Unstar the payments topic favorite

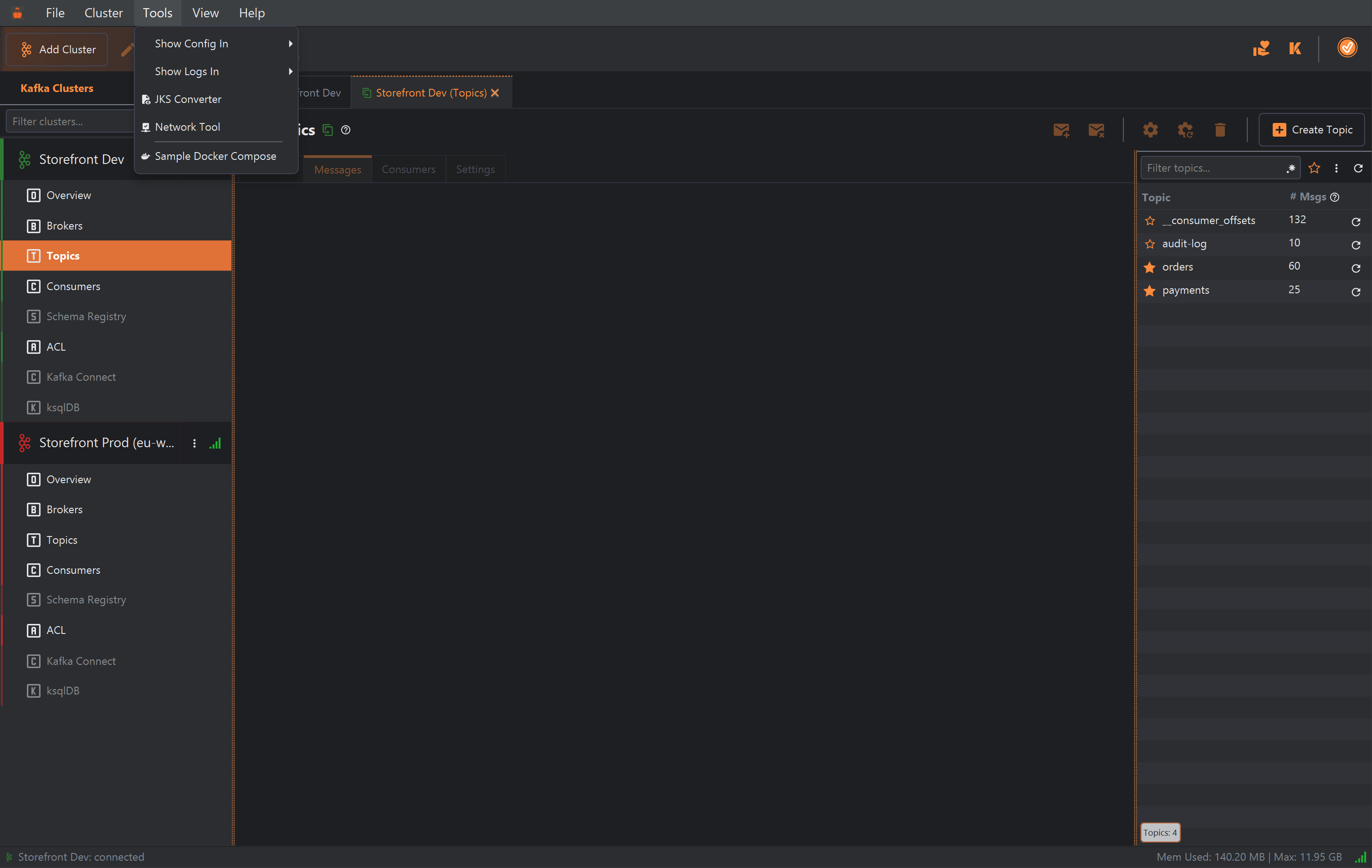[1150, 291]
